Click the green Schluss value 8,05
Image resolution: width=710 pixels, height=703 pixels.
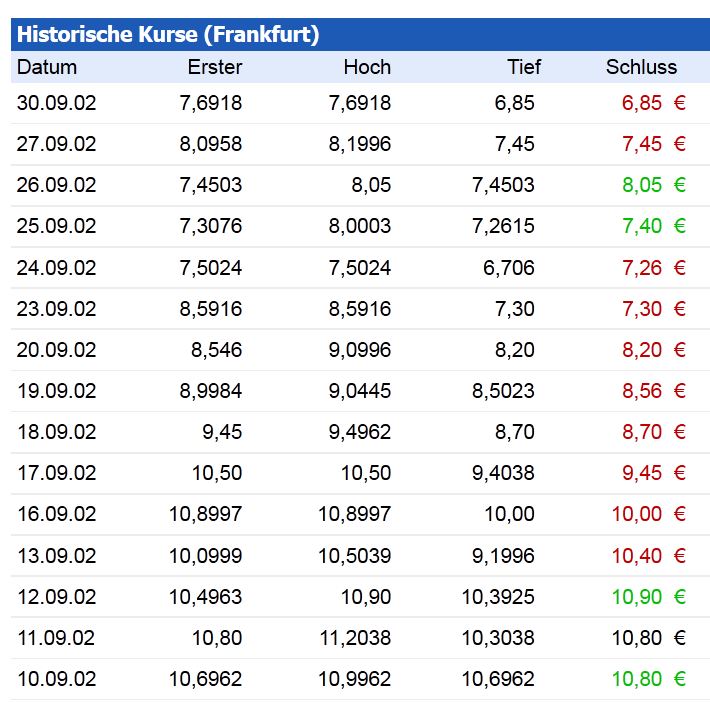(642, 185)
